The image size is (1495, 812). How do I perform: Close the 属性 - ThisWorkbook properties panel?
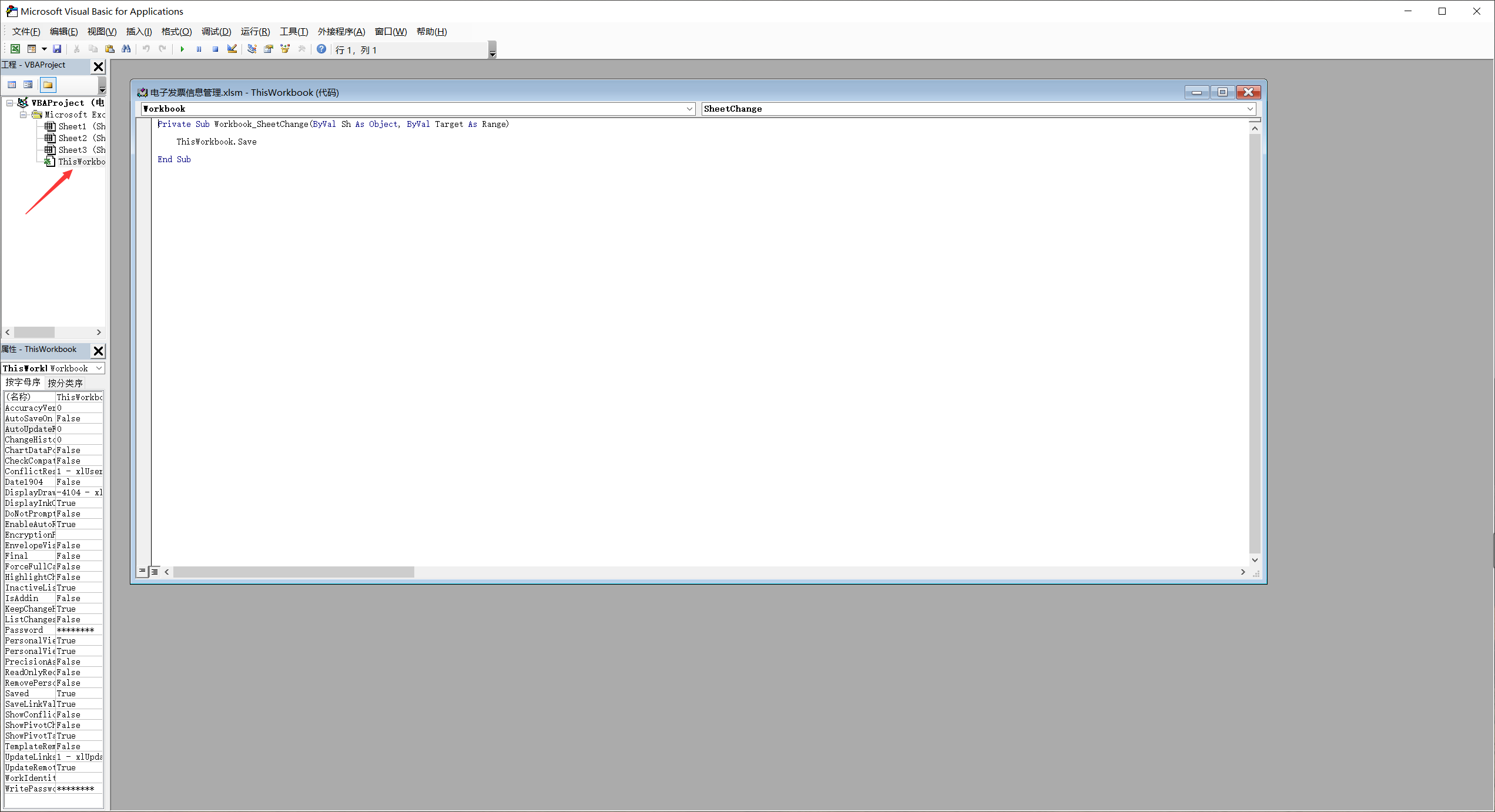(98, 351)
